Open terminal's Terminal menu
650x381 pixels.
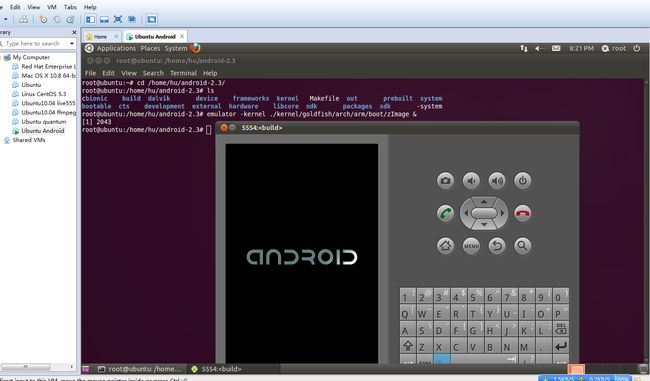click(x=183, y=73)
